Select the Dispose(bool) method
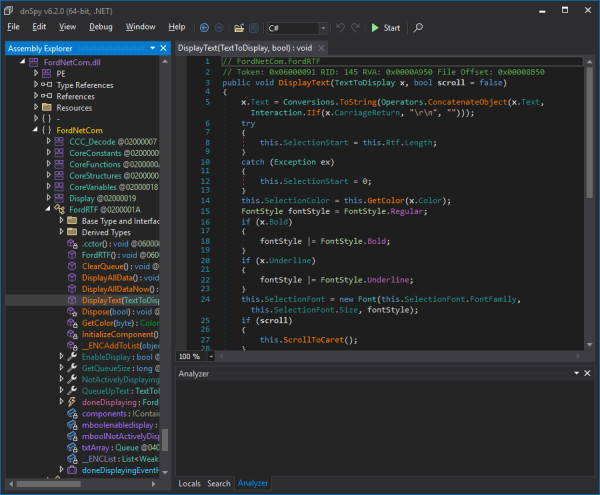 [x=121, y=311]
